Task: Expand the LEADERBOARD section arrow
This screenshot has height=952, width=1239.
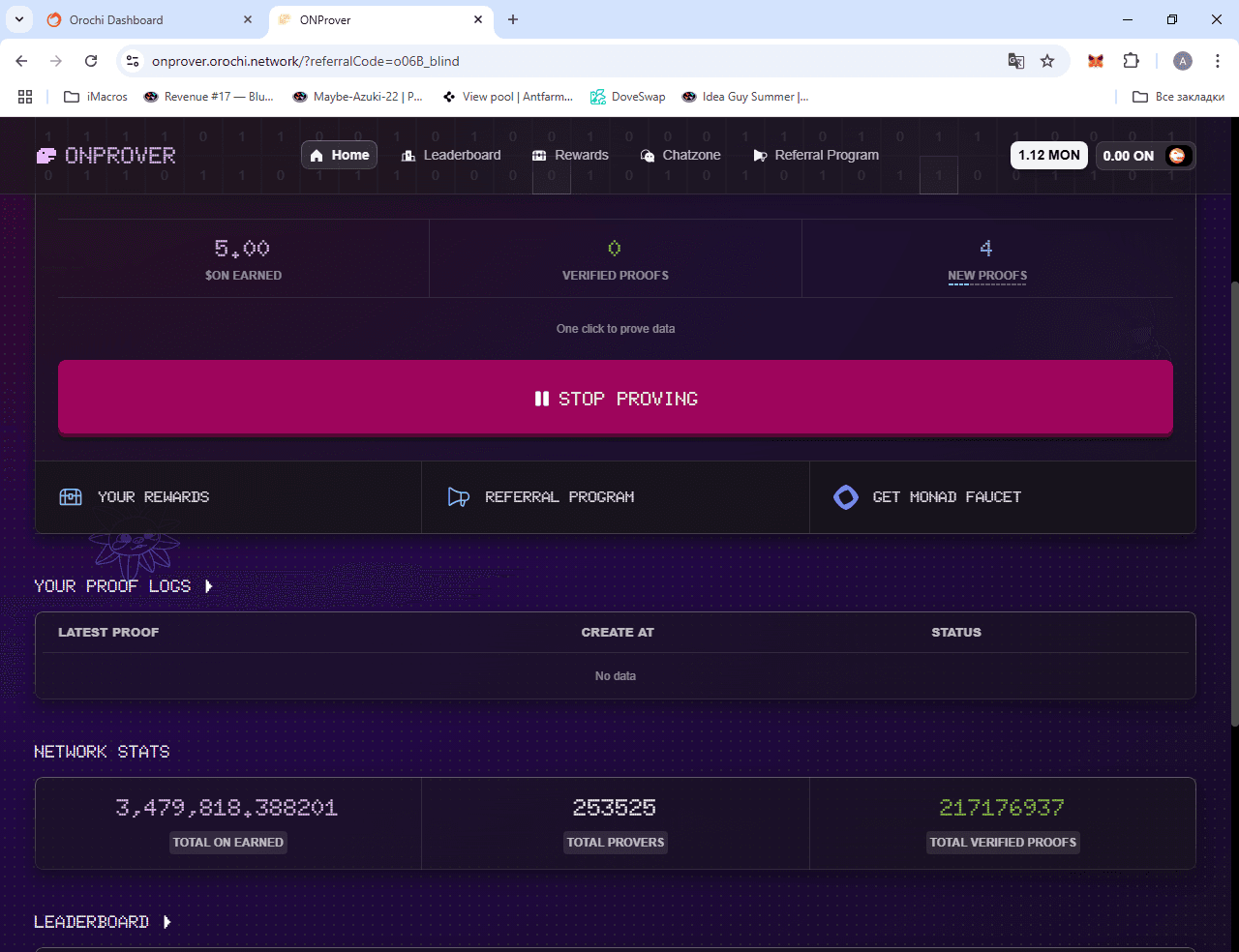Action: coord(166,922)
